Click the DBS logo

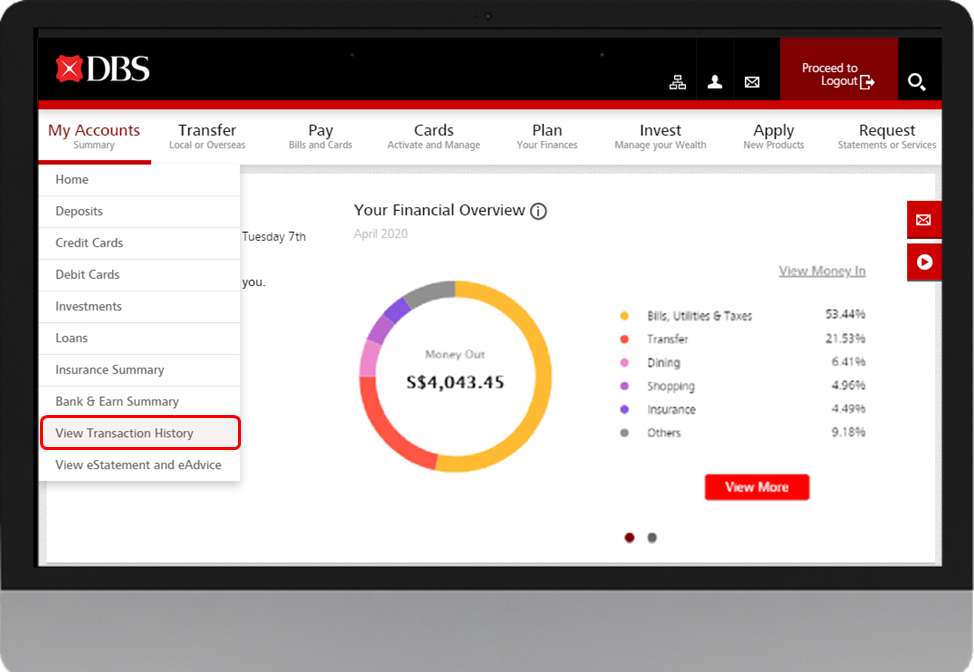tap(103, 69)
